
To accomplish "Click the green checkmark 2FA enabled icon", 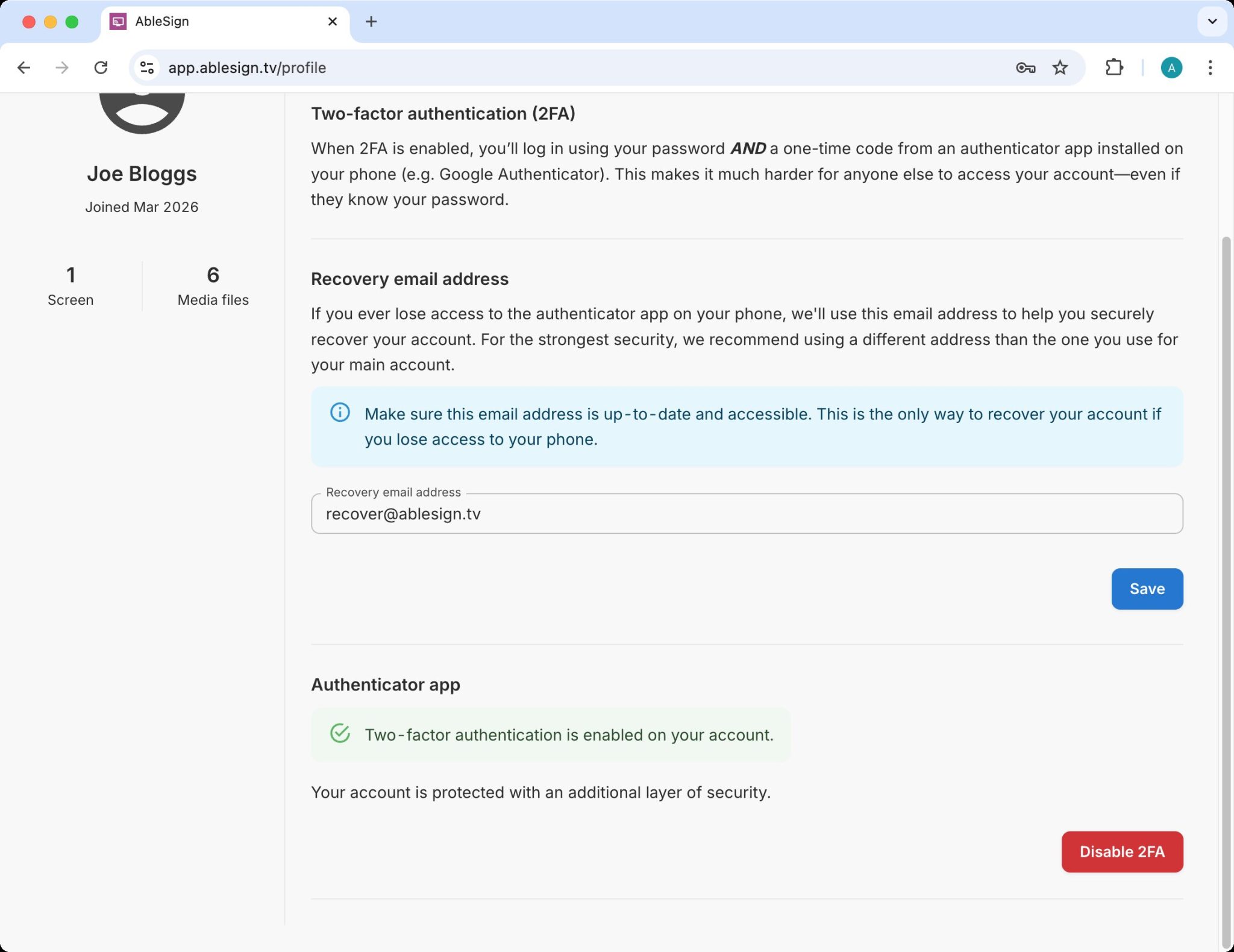I will 340,733.
